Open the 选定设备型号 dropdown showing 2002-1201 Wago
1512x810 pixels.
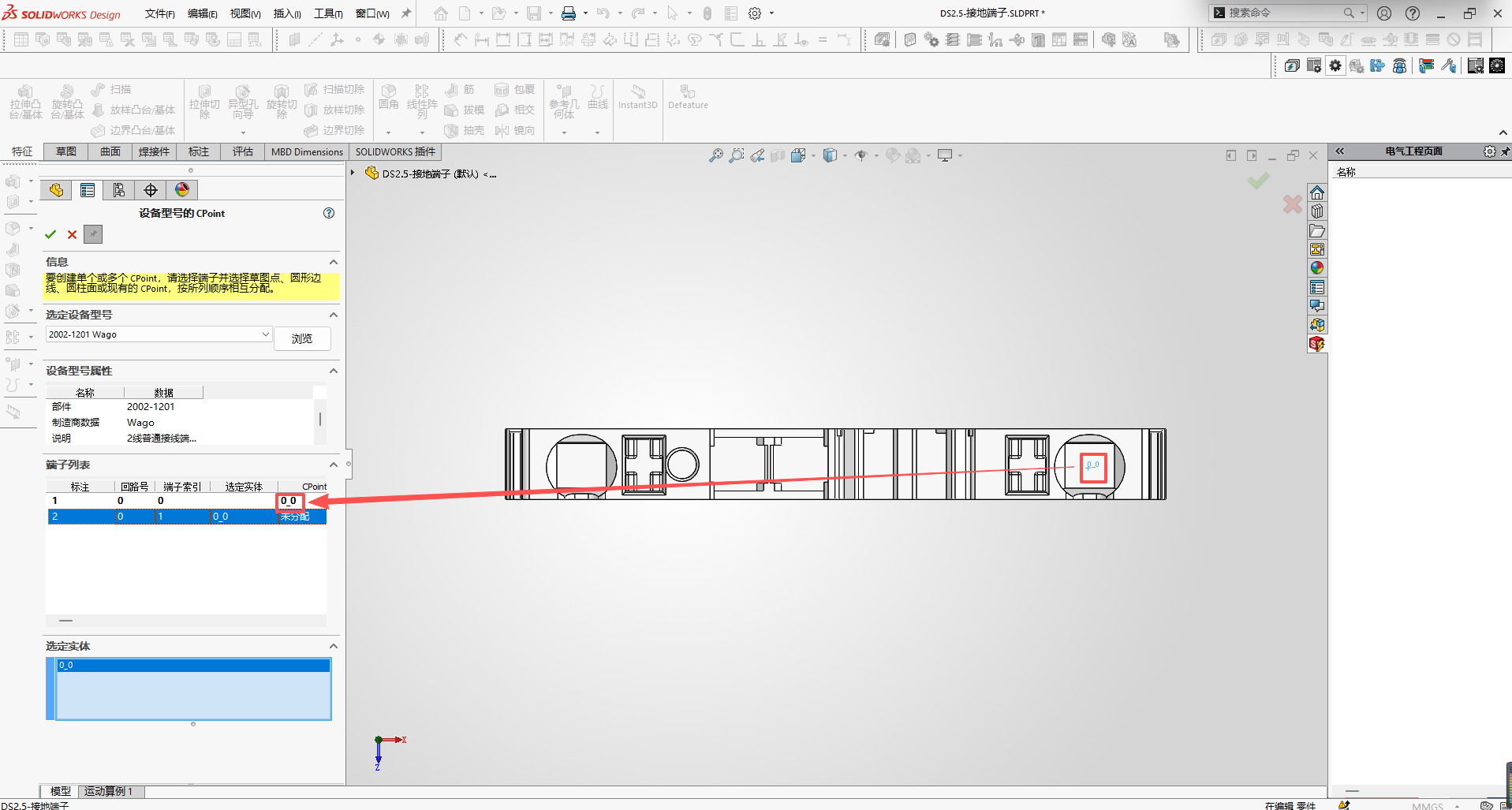[x=265, y=334]
